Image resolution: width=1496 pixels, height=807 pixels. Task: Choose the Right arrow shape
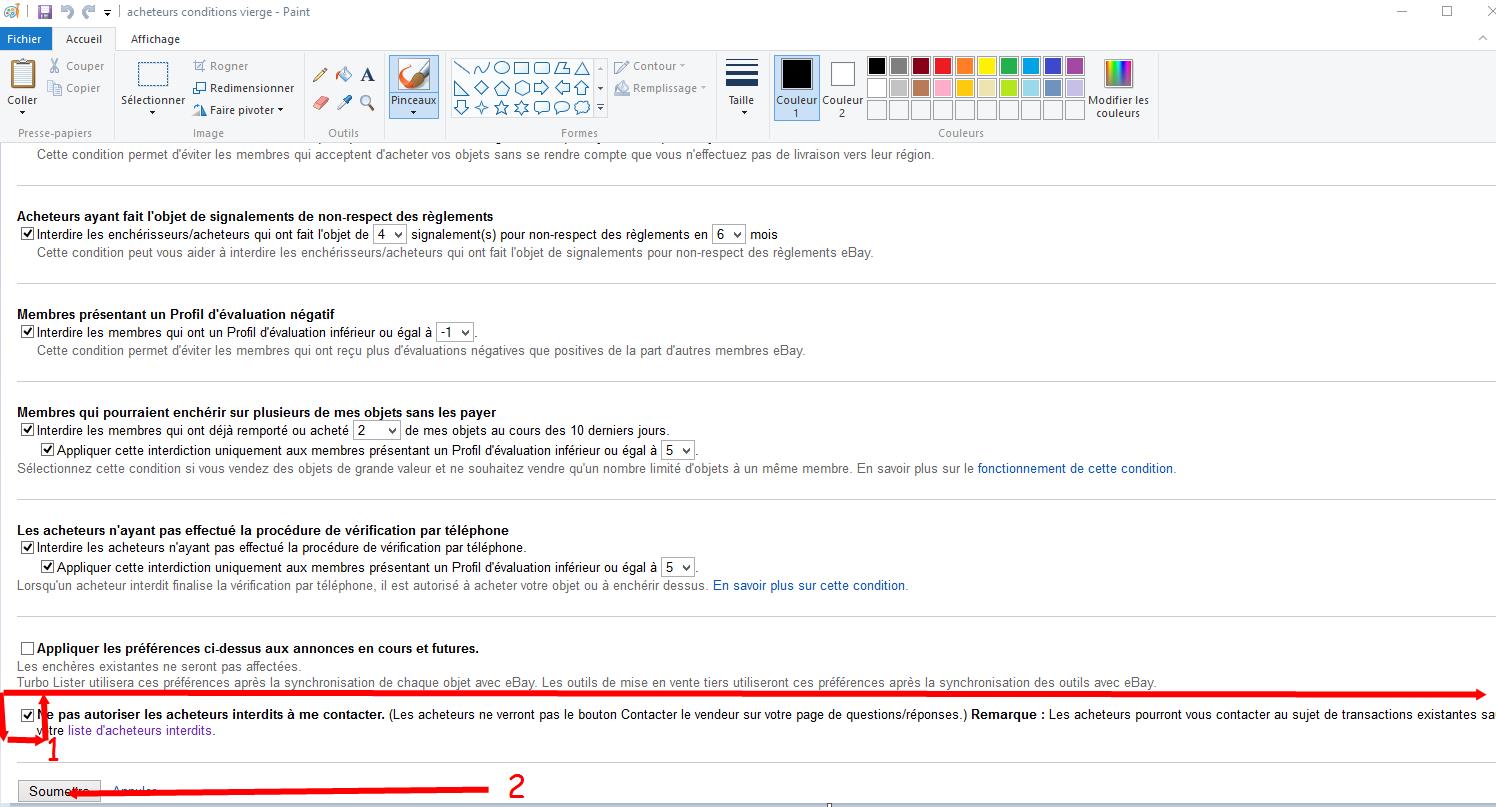[x=542, y=88]
